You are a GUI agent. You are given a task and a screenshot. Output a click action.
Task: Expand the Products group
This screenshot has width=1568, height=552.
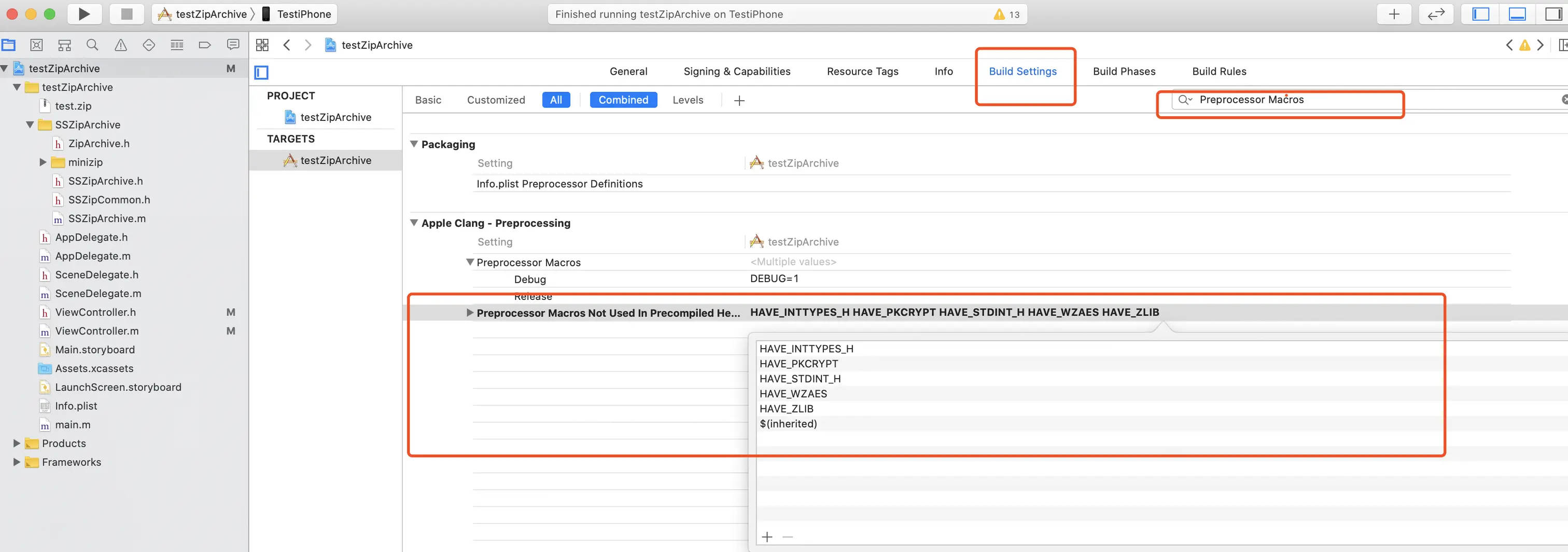click(x=17, y=444)
